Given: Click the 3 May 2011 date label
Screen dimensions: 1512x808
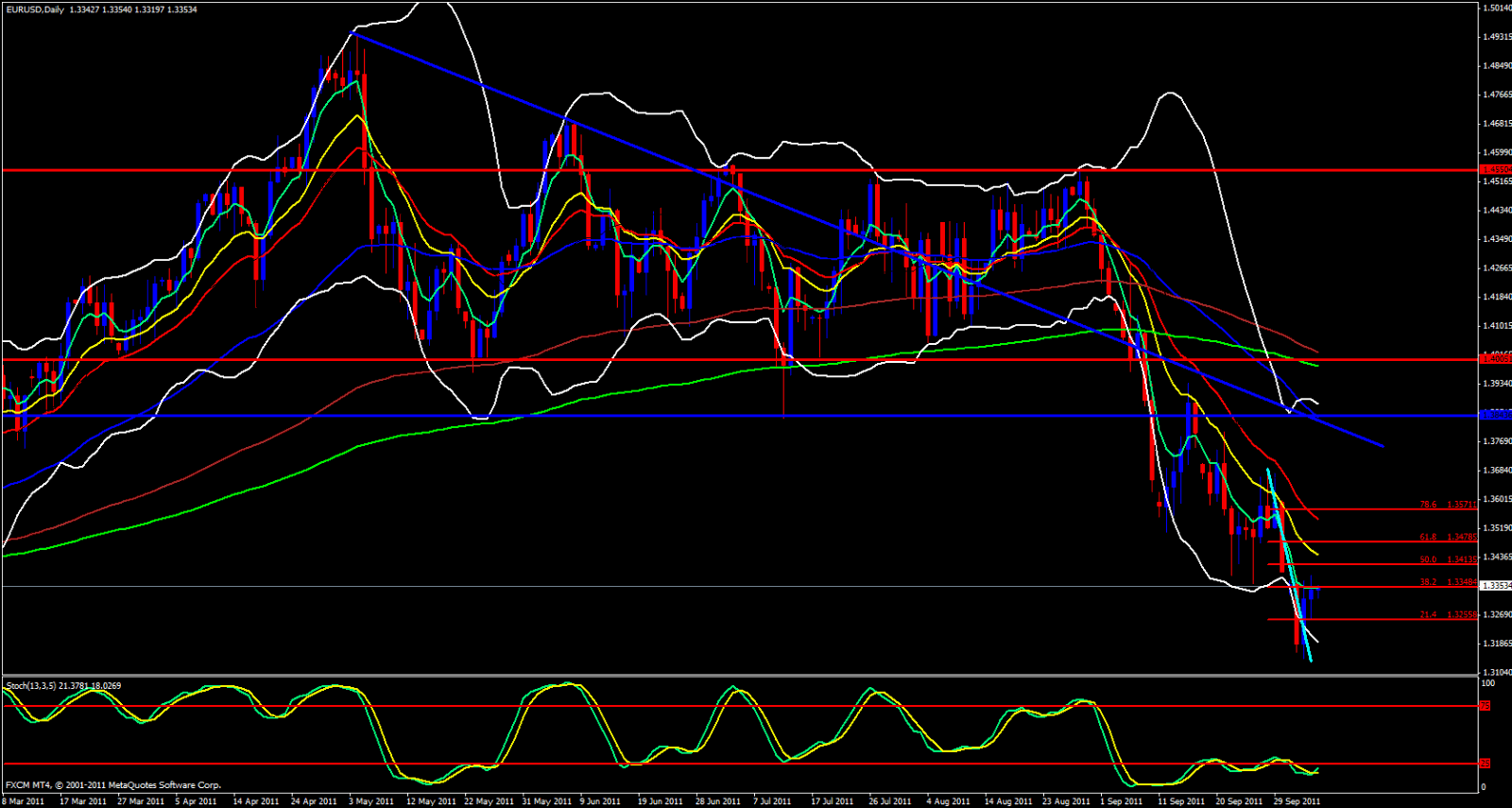Looking at the screenshot, I should [372, 801].
